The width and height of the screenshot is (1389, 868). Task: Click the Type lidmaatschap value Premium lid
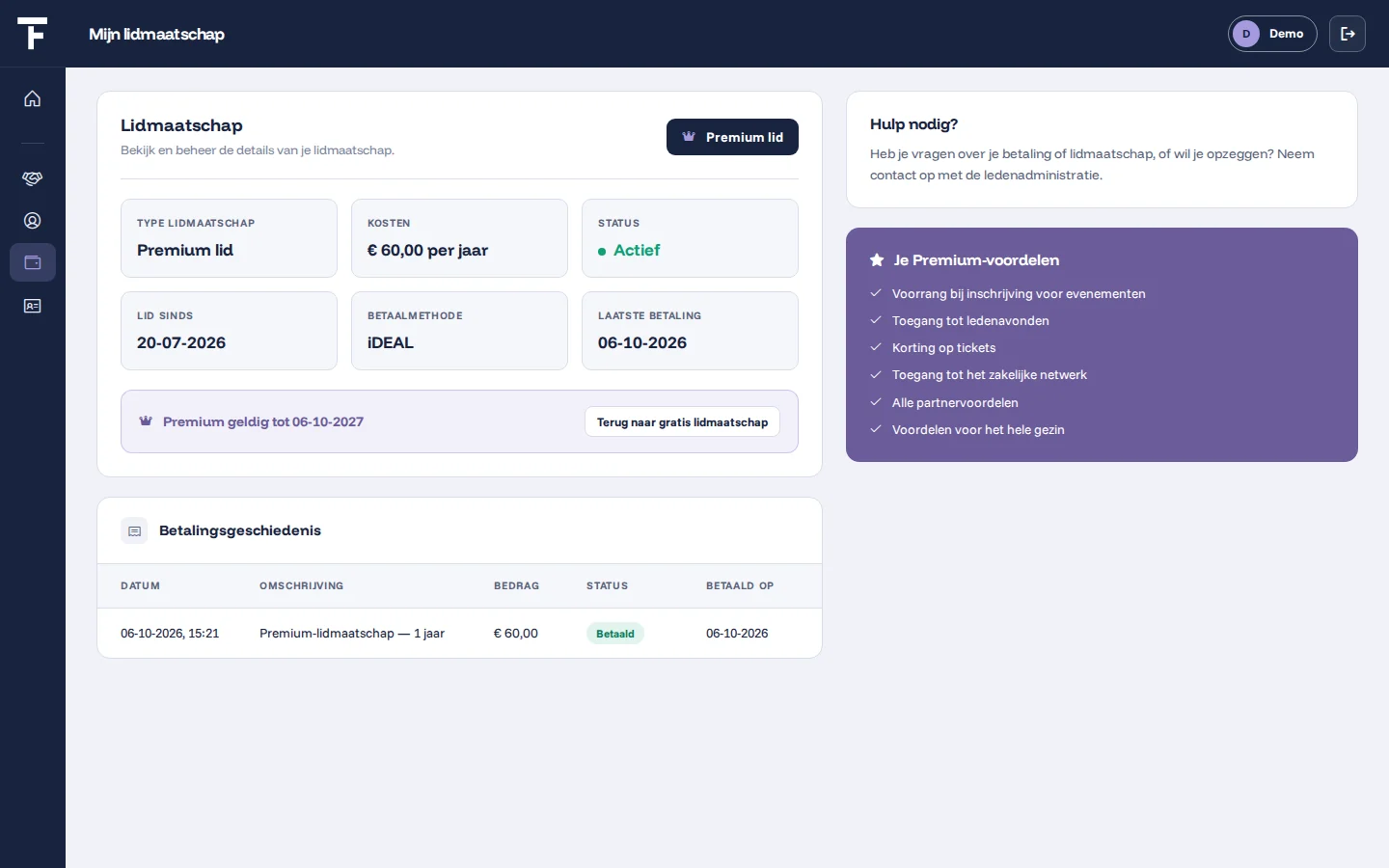click(185, 251)
